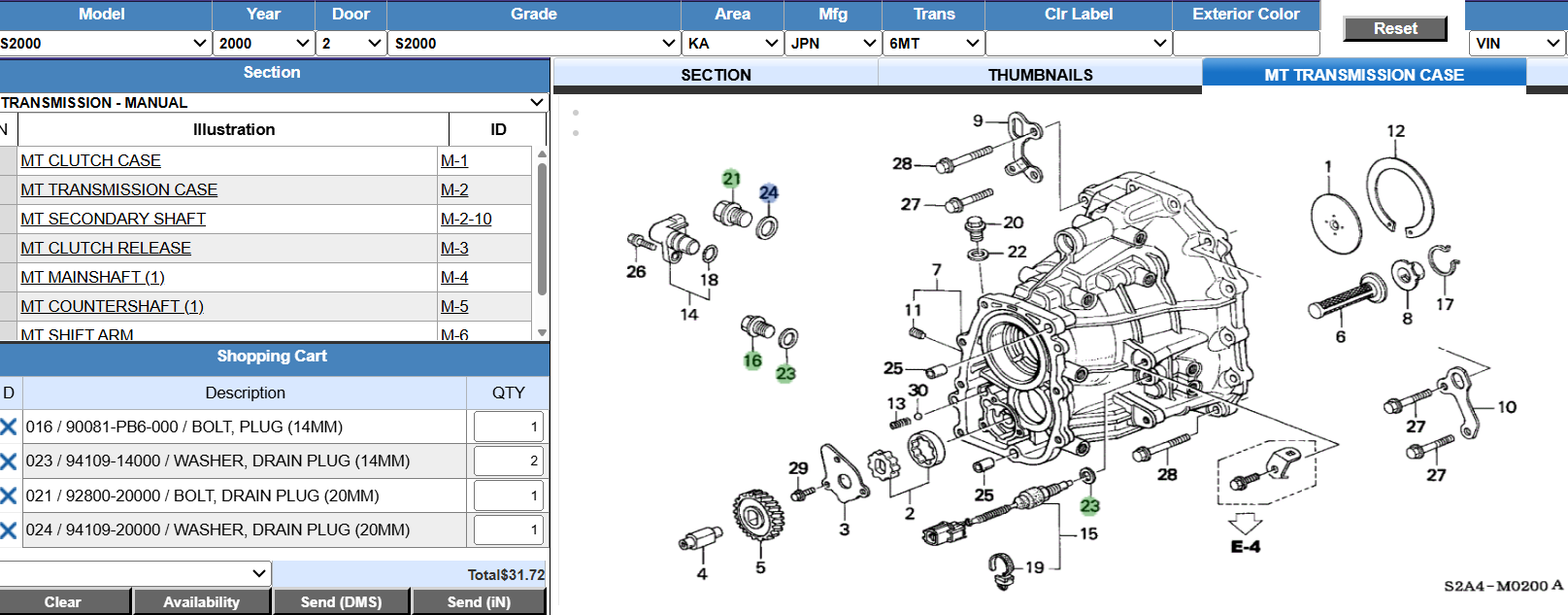The width and height of the screenshot is (1568, 615).
Task: Pick part 16 bolt callout in diagram
Action: point(752,360)
